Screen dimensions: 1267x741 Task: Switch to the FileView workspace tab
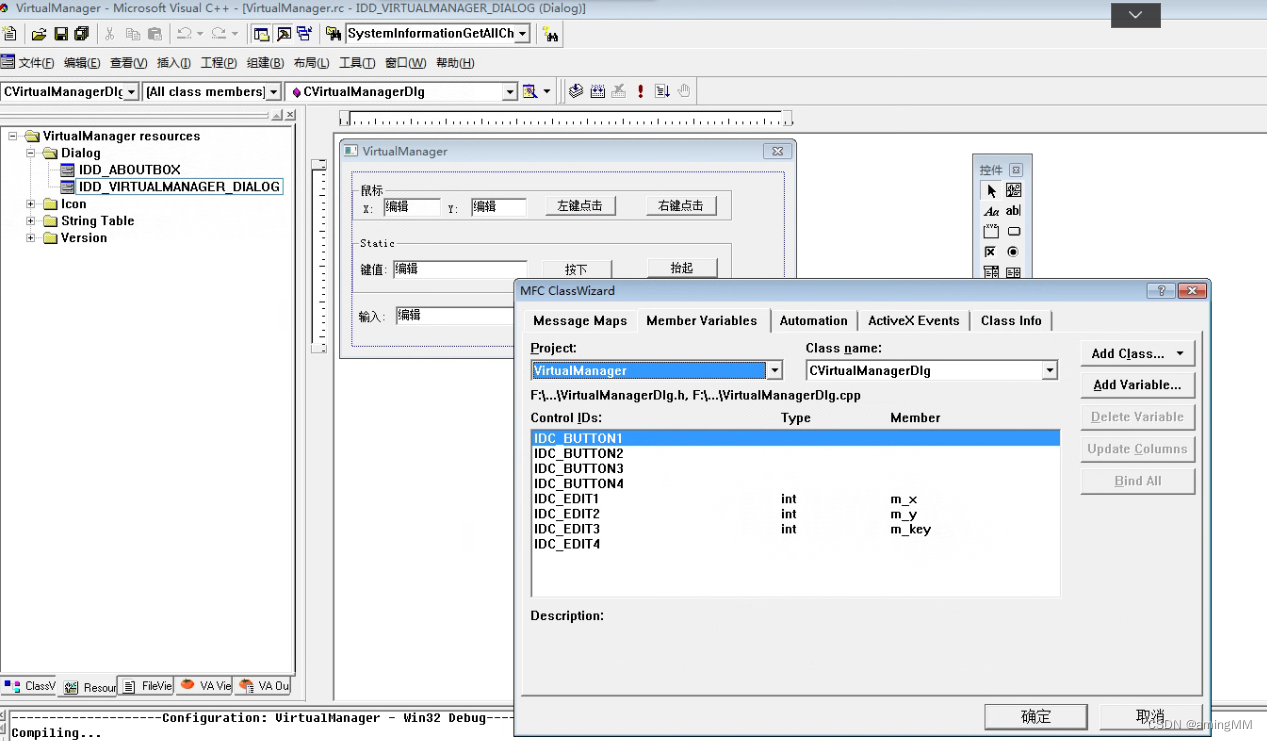coord(148,687)
